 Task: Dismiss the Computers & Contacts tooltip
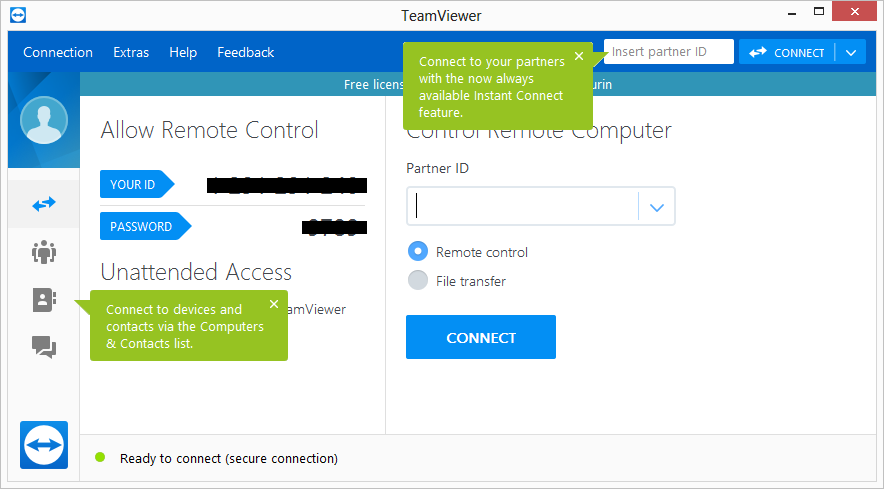click(x=274, y=304)
